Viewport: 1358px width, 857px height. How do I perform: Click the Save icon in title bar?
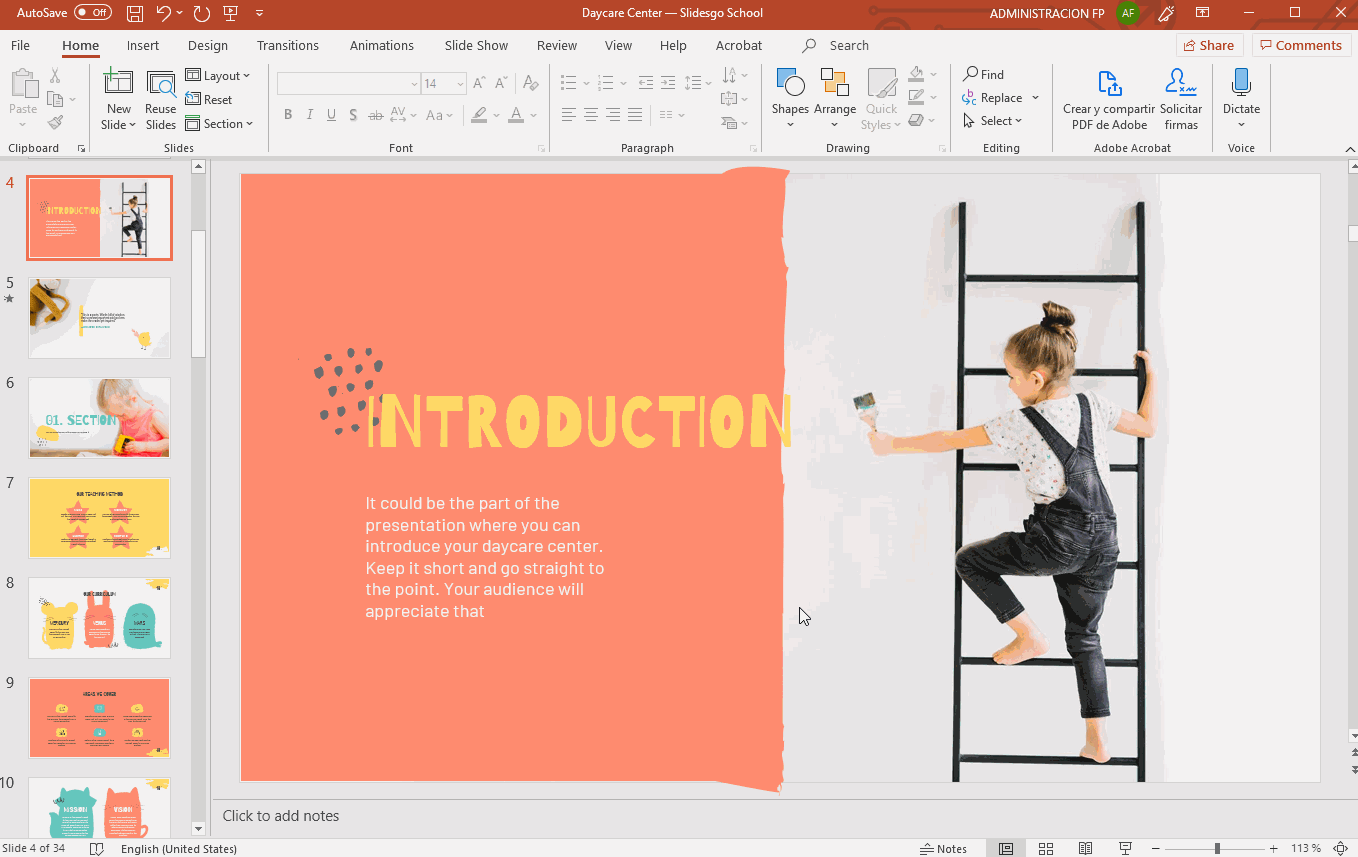pos(135,13)
